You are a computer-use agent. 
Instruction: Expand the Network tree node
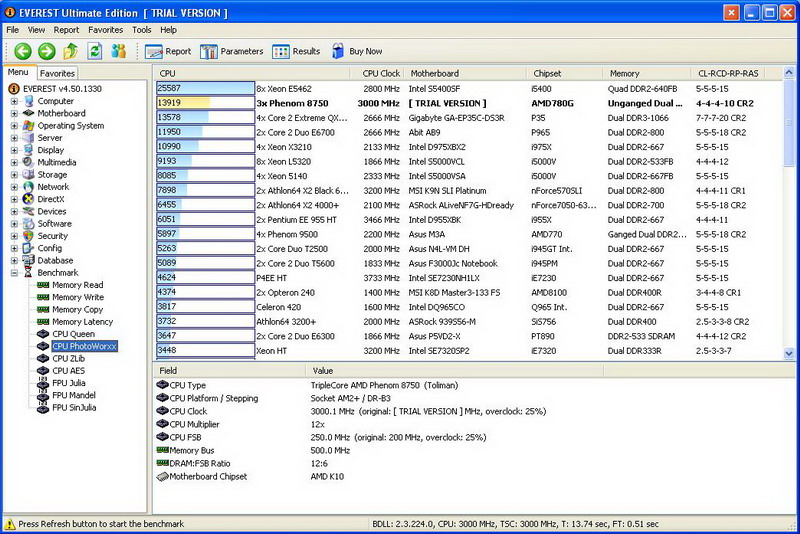click(14, 187)
